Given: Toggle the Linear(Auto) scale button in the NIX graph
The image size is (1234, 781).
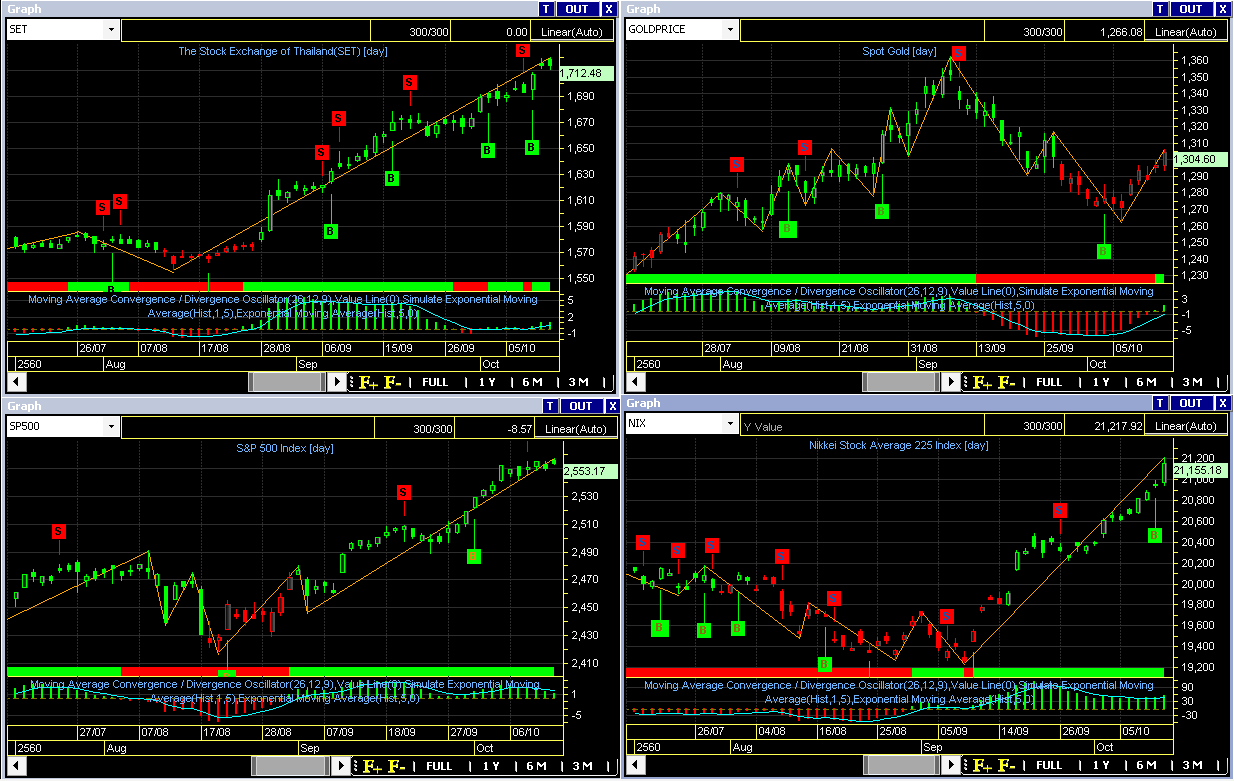Looking at the screenshot, I should pyautogui.click(x=1187, y=426).
